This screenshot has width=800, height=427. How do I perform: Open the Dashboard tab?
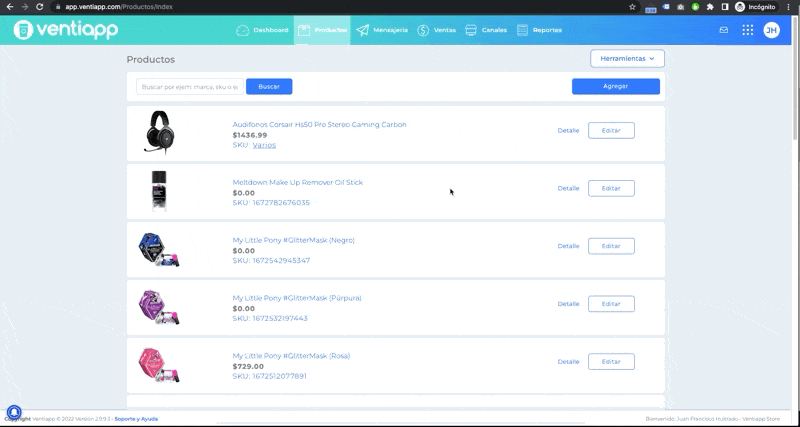point(262,30)
